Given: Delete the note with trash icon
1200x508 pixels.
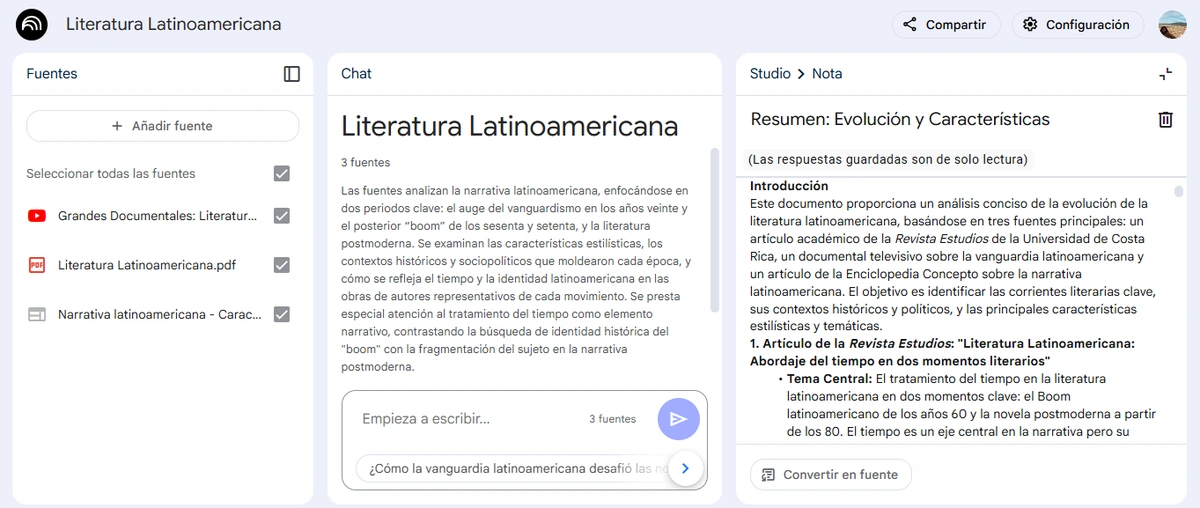Looking at the screenshot, I should coord(1165,120).
